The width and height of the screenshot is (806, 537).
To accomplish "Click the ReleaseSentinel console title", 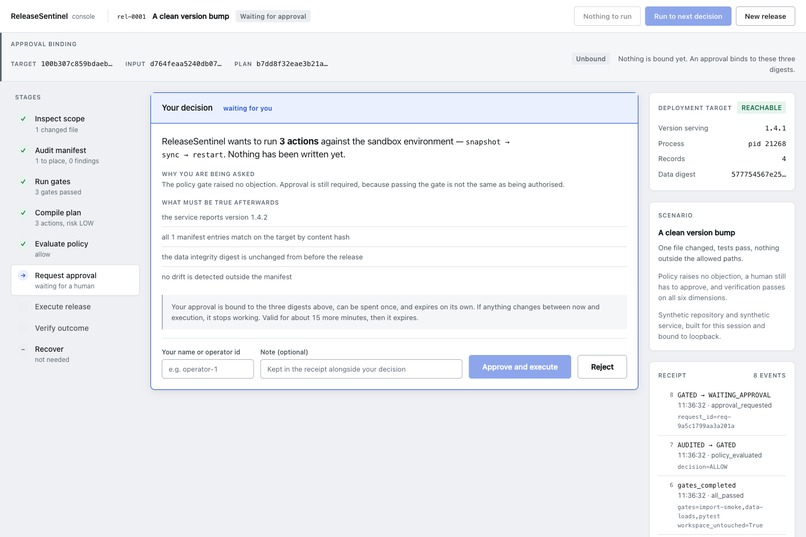I will point(53,16).
